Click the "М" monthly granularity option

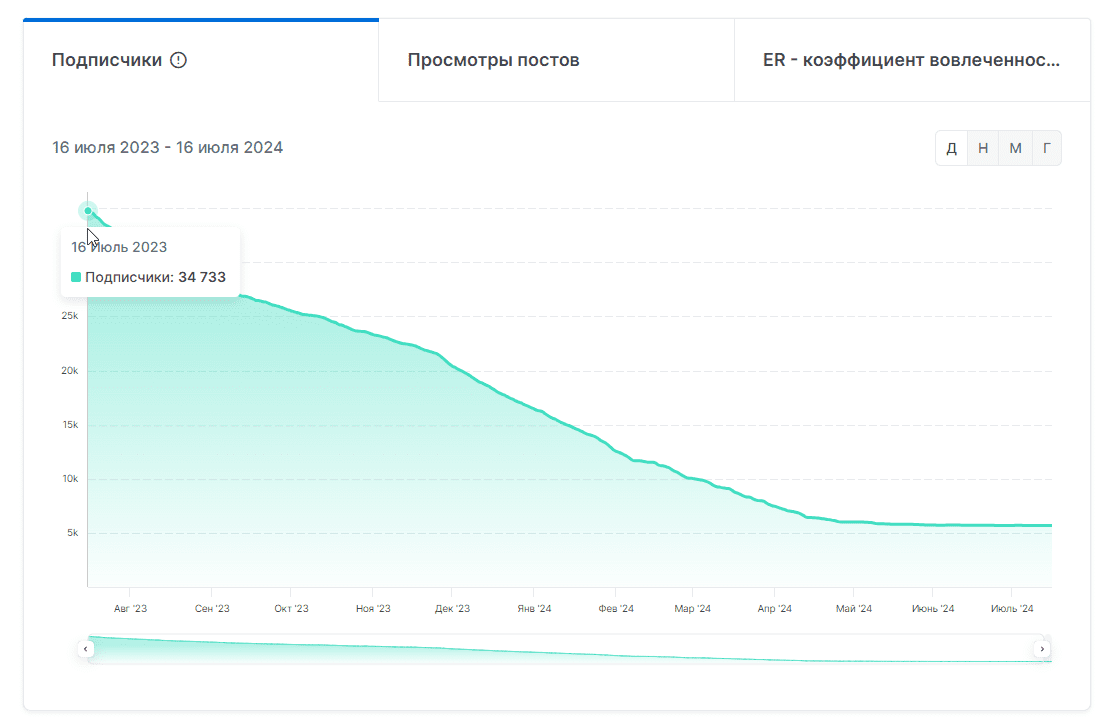coord(1015,147)
